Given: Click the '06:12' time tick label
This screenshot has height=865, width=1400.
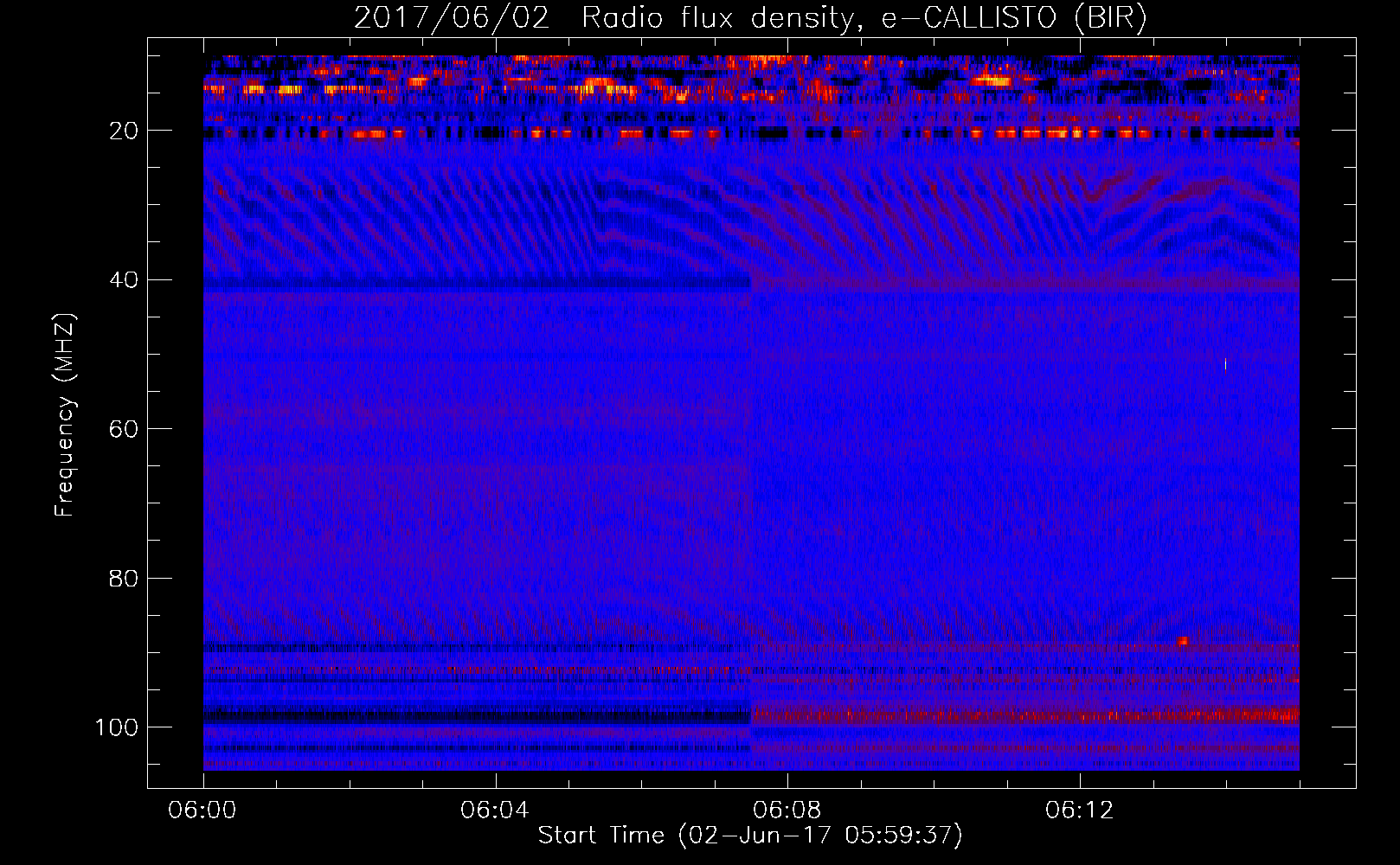Looking at the screenshot, I should coord(1080,811).
